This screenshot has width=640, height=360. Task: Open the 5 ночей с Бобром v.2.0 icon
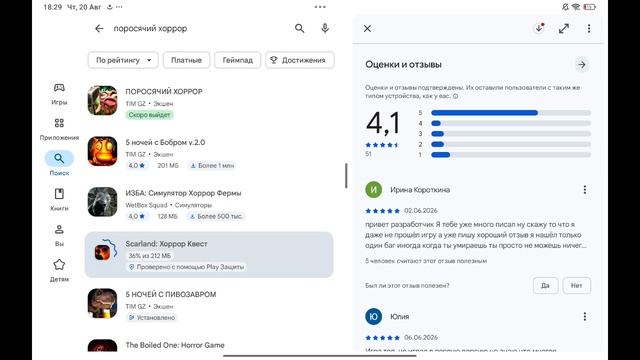[x=102, y=151]
